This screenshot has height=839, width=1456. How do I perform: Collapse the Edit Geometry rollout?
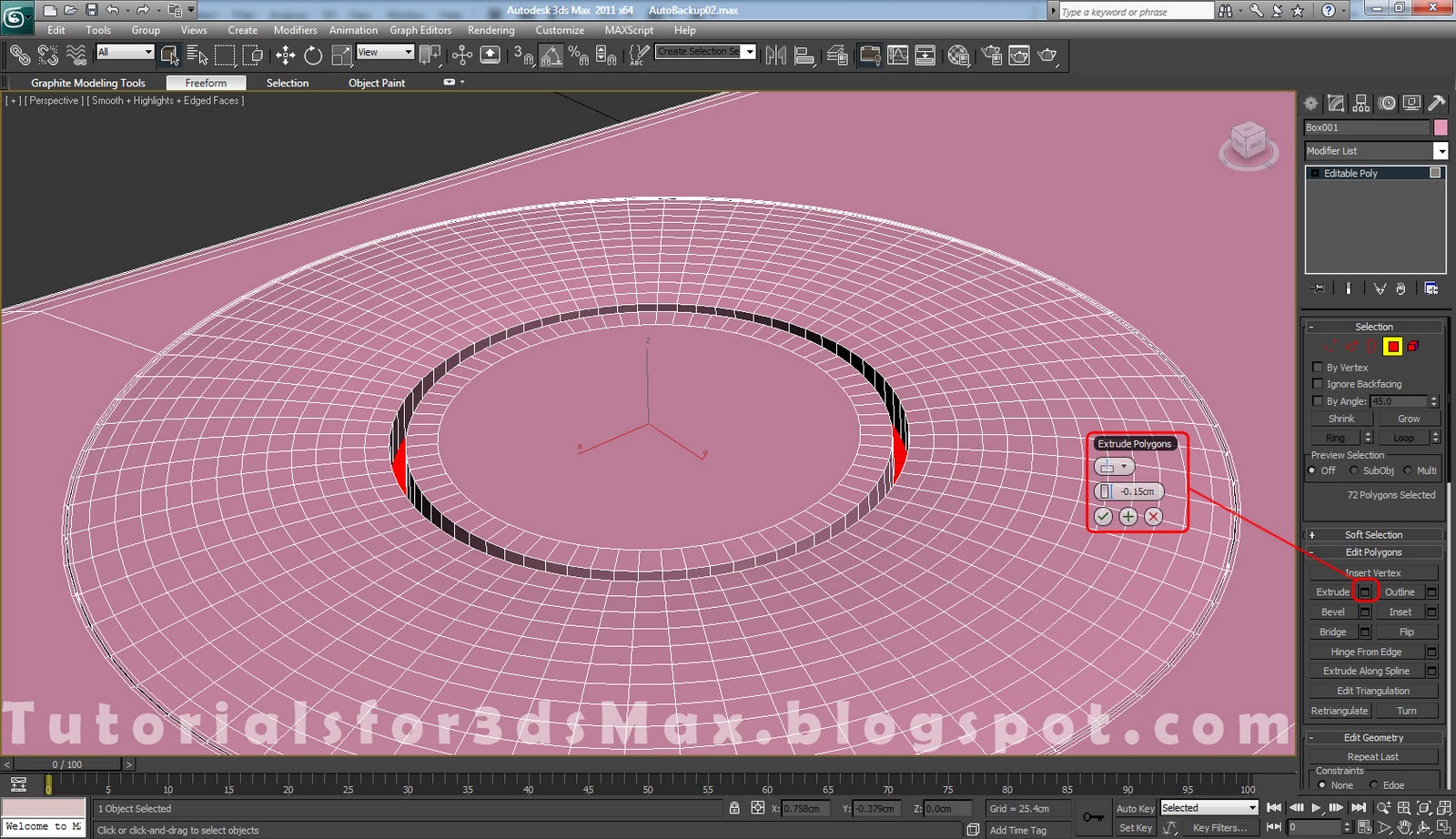1373,738
